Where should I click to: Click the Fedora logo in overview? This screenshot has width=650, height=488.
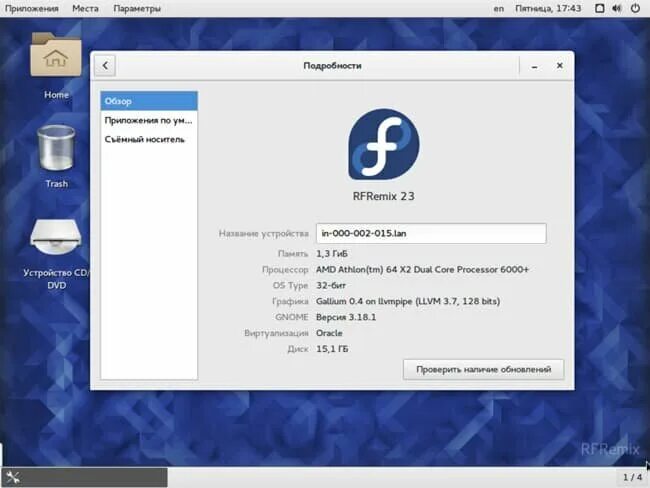coord(383,144)
